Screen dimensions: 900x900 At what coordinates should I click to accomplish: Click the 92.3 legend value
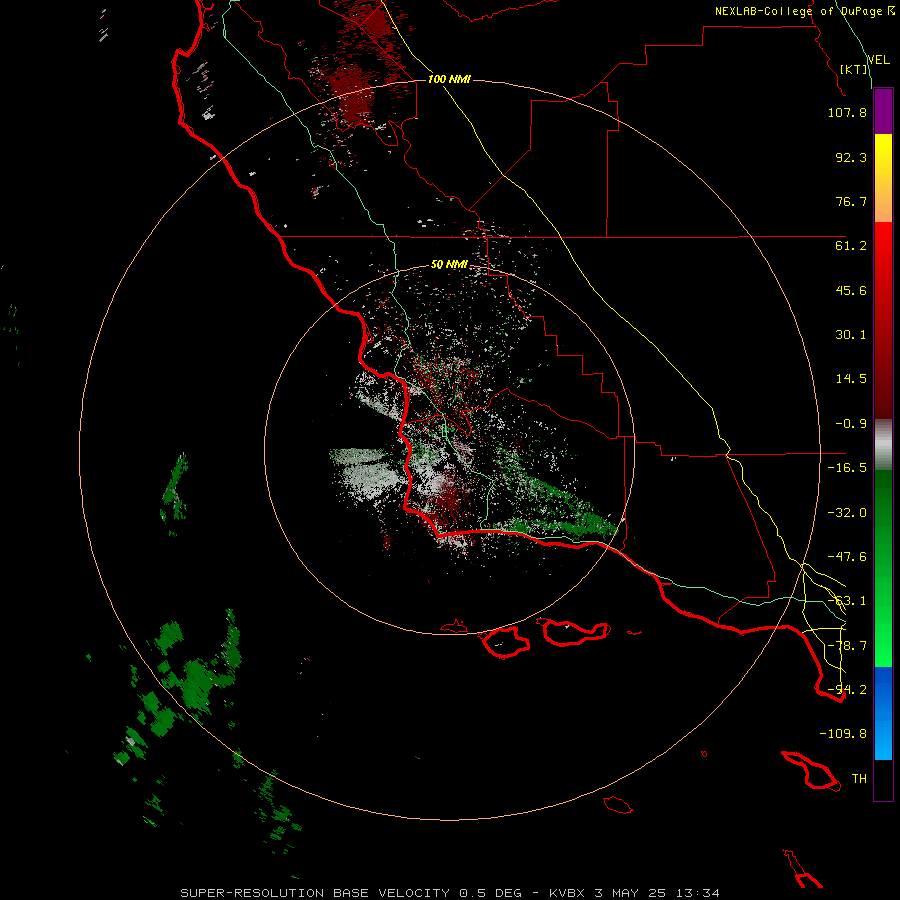(851, 157)
